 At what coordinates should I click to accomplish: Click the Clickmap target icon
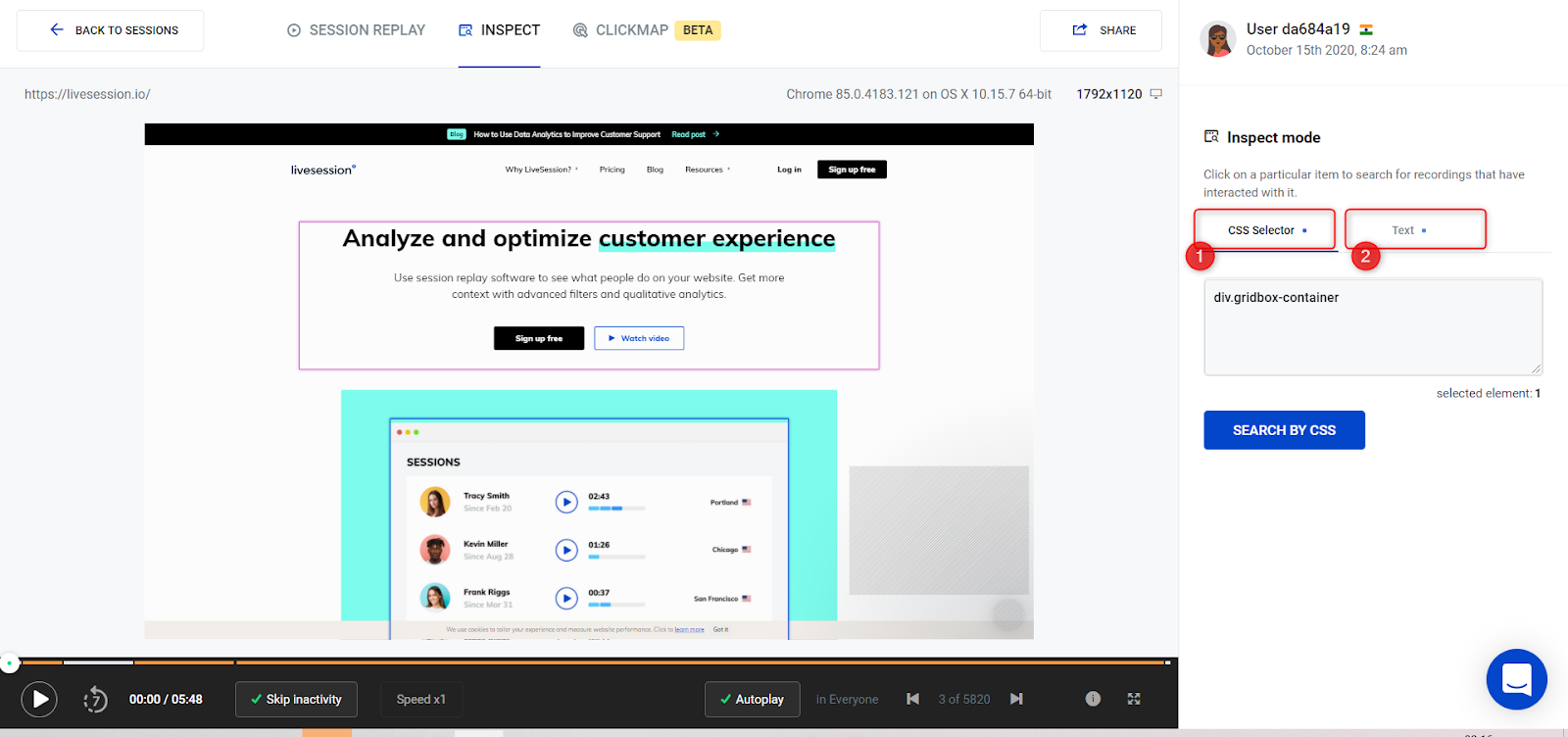[580, 30]
